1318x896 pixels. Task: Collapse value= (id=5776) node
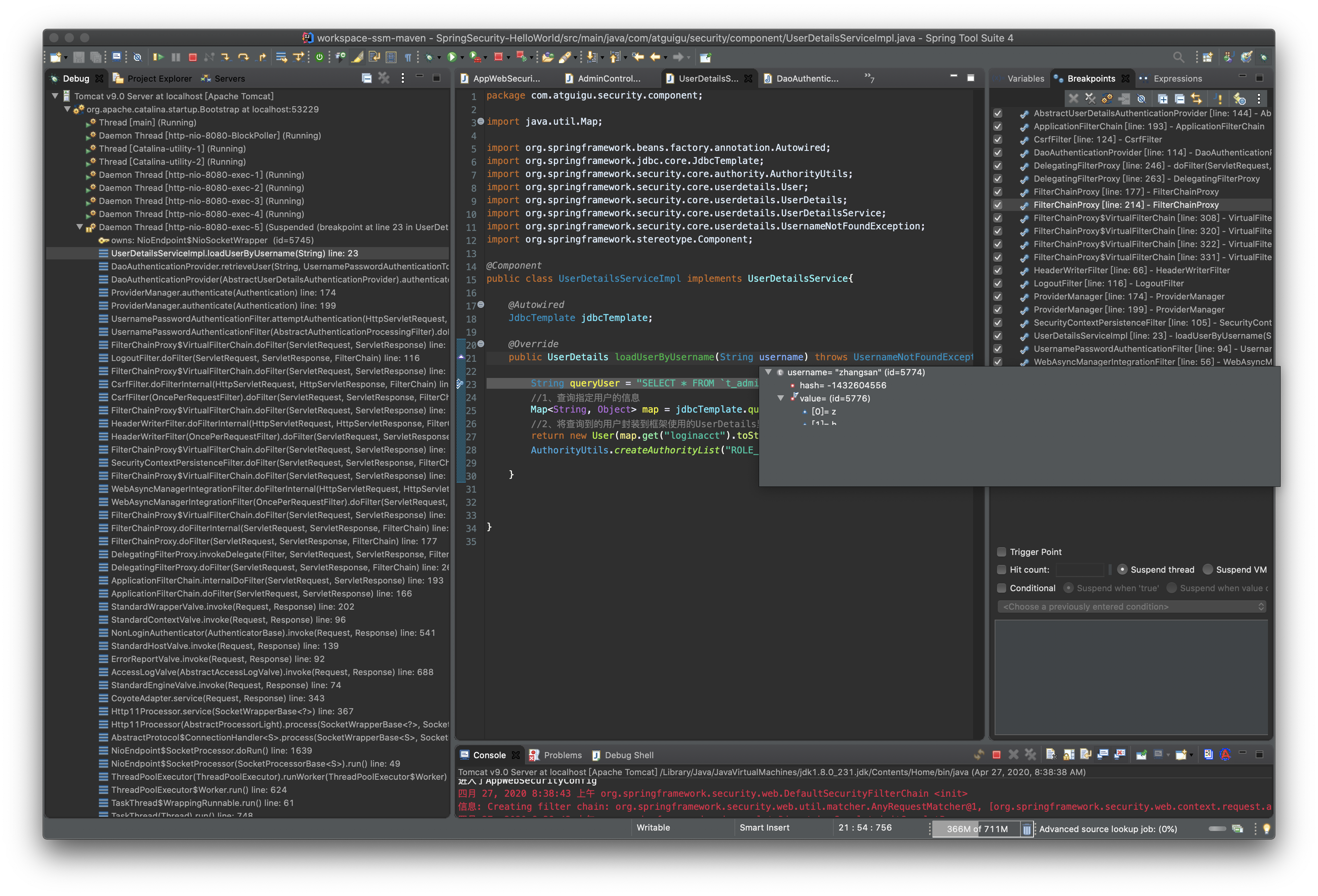click(x=781, y=398)
